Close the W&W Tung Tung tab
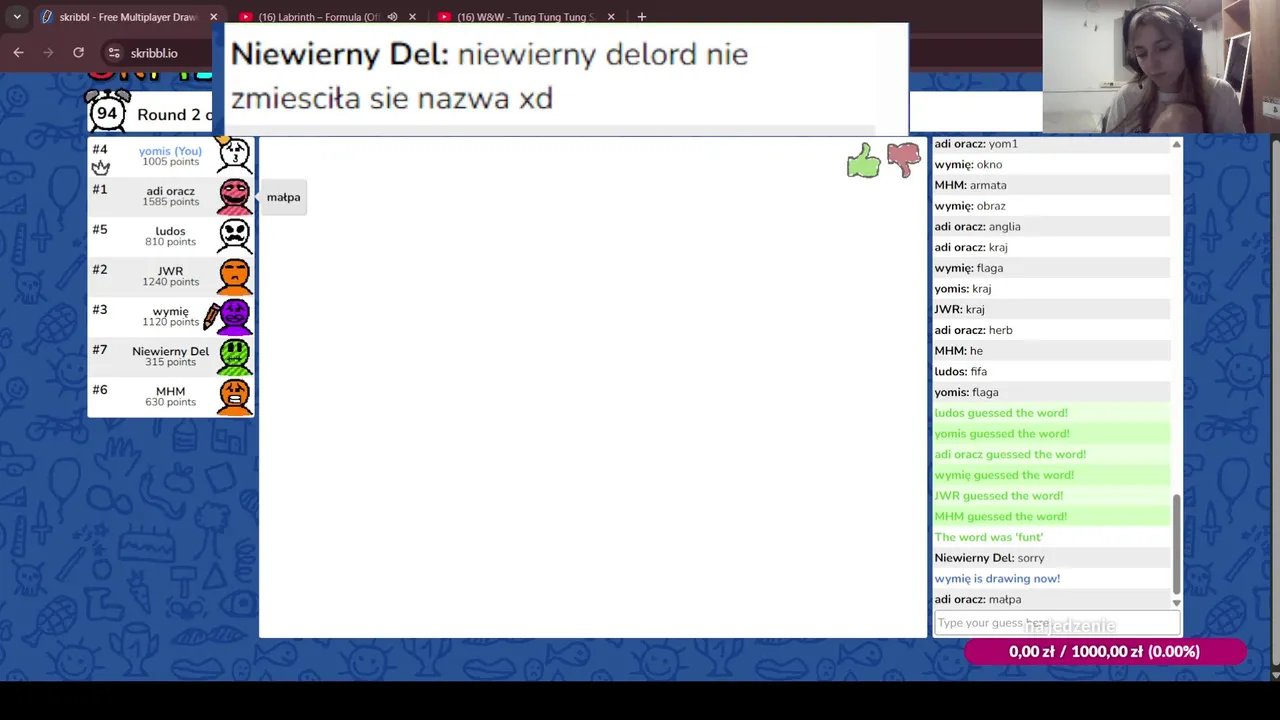The image size is (1280, 720). [x=611, y=17]
